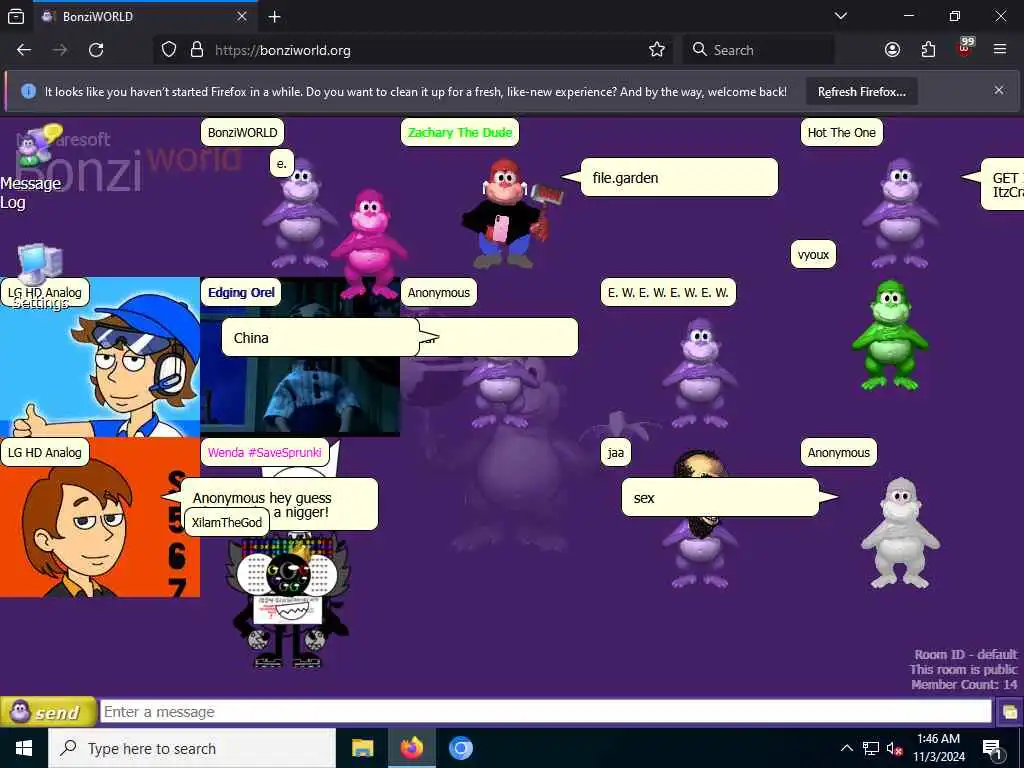The image size is (1024, 768).
Task: Click the Enter a message chat field
Action: pyautogui.click(x=546, y=712)
